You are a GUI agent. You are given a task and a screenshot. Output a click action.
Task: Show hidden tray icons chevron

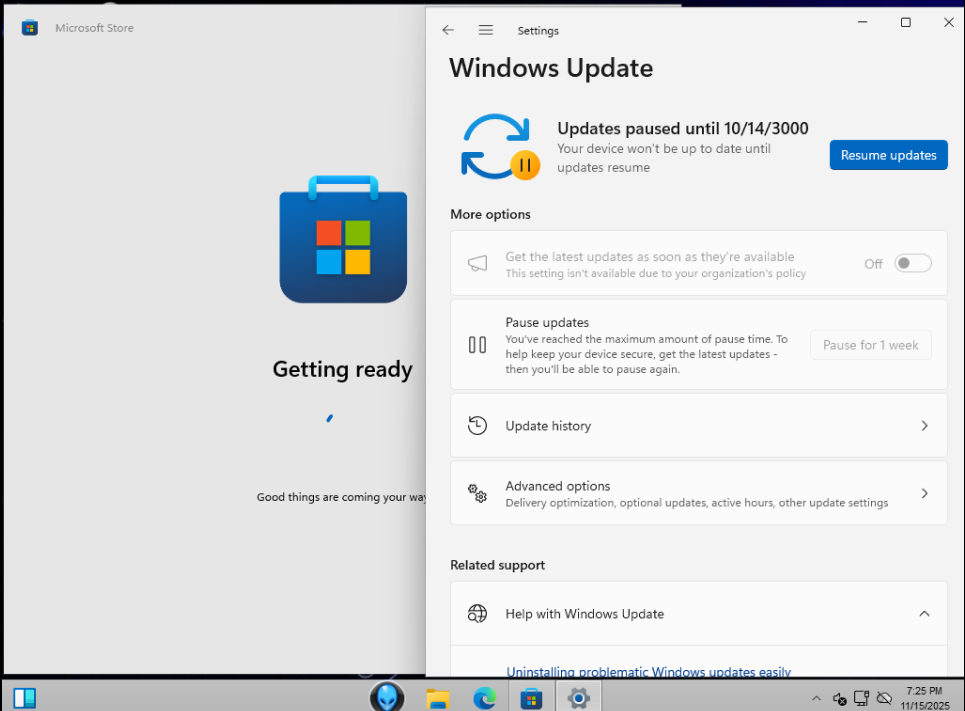click(816, 698)
